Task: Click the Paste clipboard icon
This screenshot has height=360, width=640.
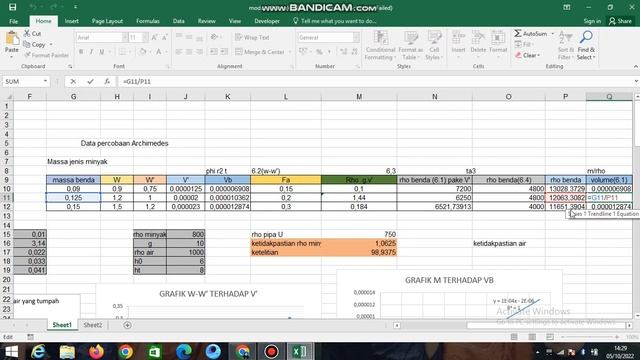Action: tap(12, 39)
